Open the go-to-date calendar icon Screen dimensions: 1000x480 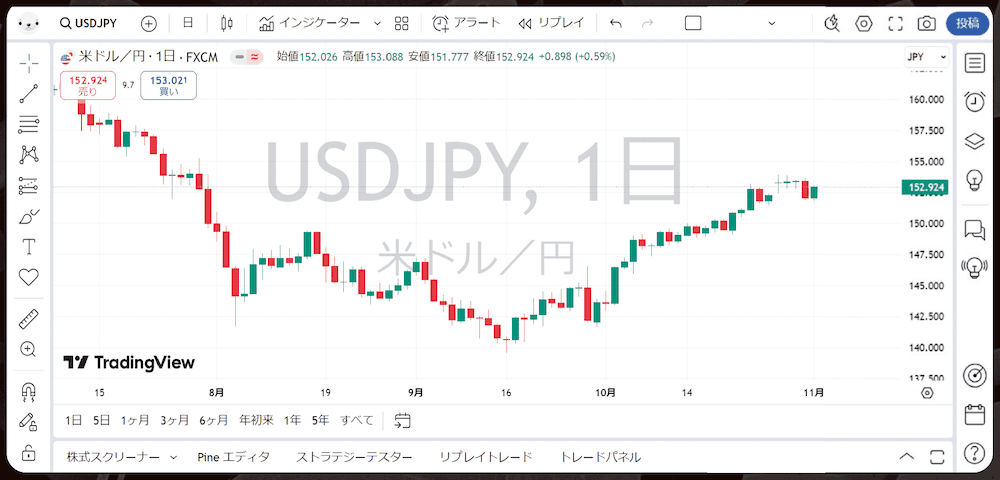coord(402,420)
